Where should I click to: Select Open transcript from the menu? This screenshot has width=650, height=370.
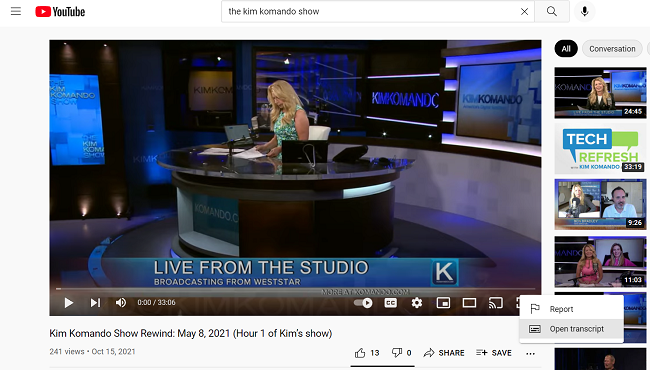[x=571, y=329]
